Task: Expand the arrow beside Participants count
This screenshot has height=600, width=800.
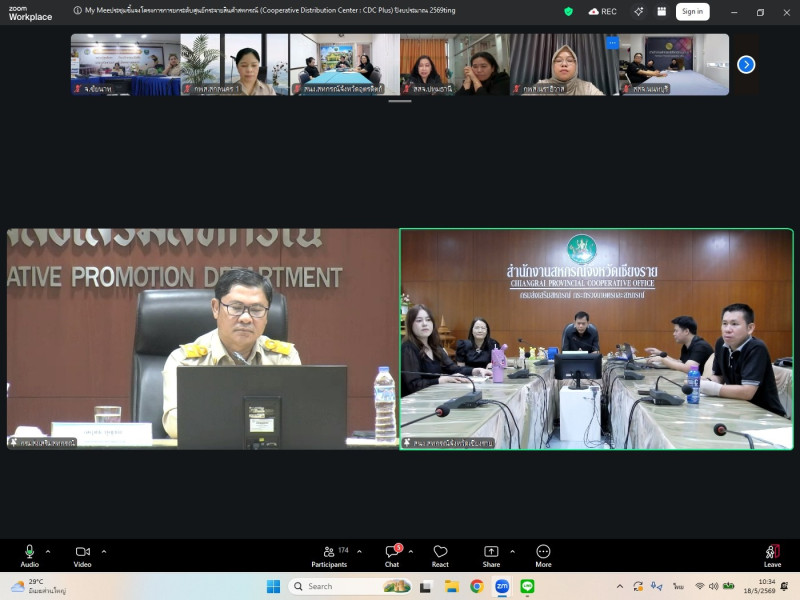Action: click(x=359, y=552)
